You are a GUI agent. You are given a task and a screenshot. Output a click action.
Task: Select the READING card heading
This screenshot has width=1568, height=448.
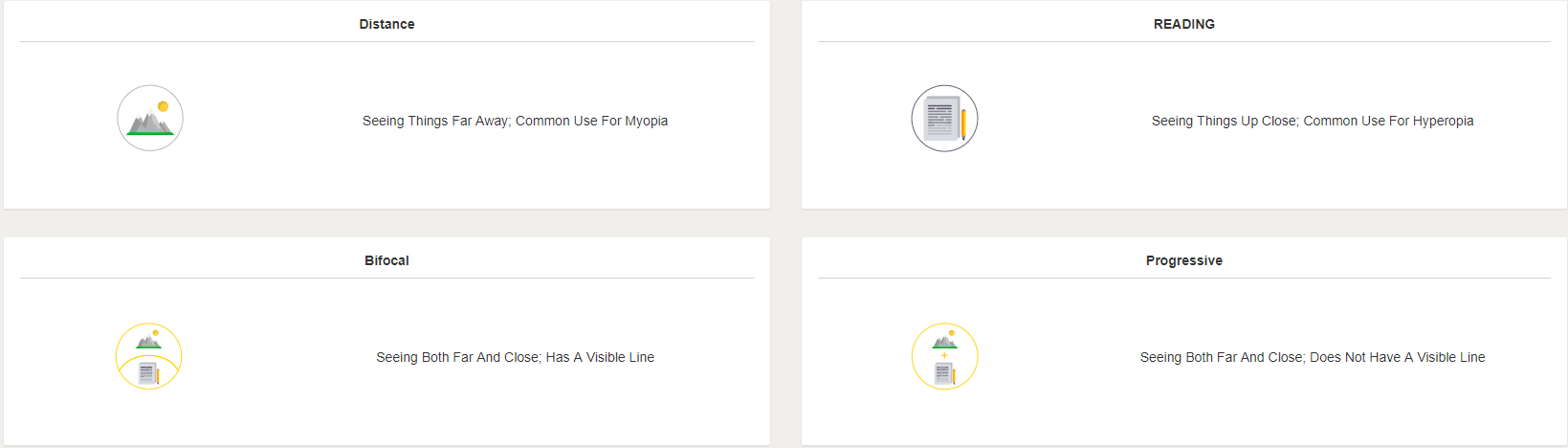(x=1184, y=24)
